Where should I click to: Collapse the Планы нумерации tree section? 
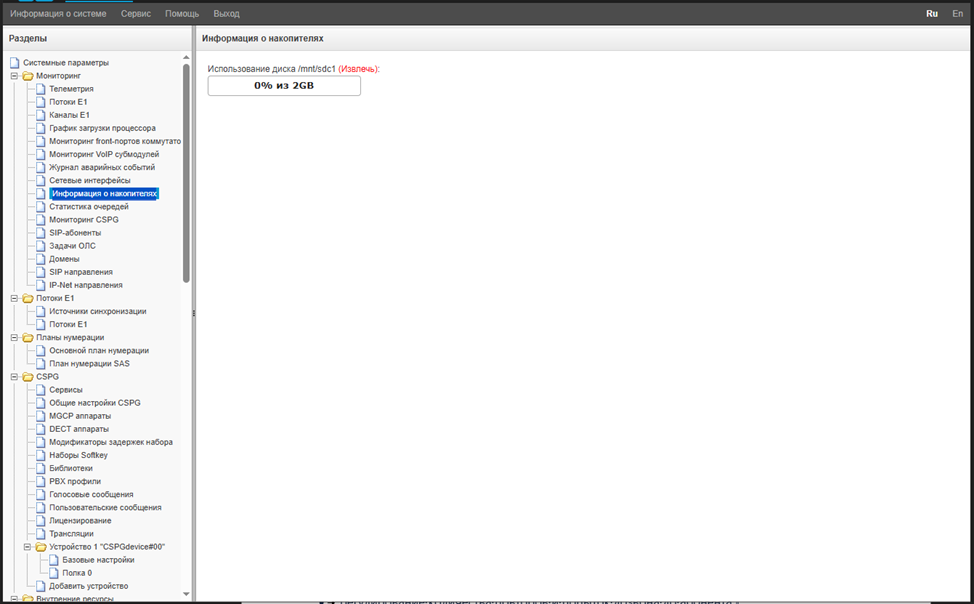pyautogui.click(x=14, y=338)
